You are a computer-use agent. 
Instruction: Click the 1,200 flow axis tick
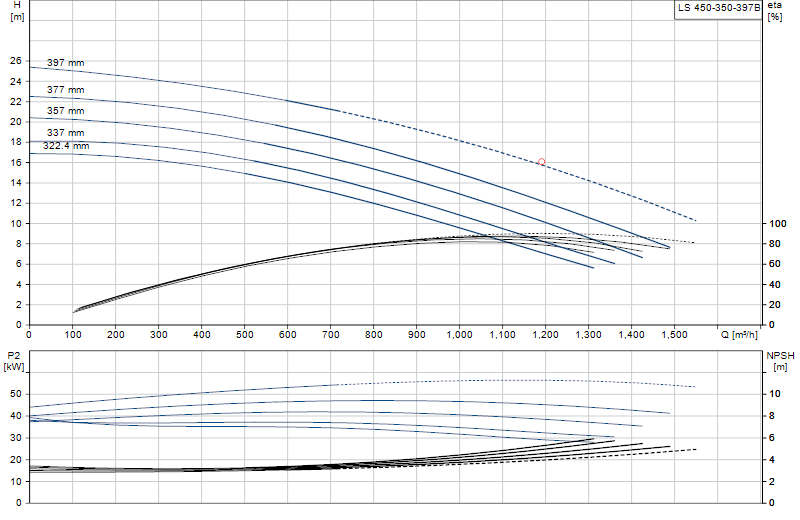[x=545, y=335]
